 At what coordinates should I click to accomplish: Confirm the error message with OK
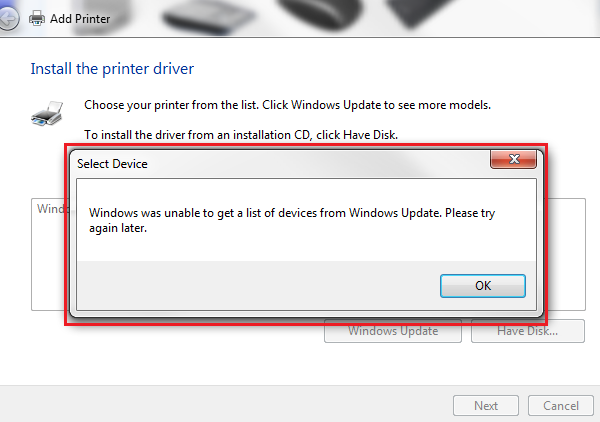pos(483,286)
